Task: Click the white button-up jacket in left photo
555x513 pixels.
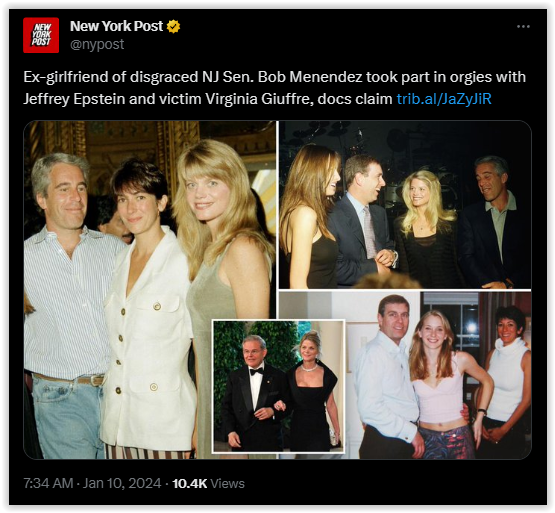Action: click(x=149, y=340)
